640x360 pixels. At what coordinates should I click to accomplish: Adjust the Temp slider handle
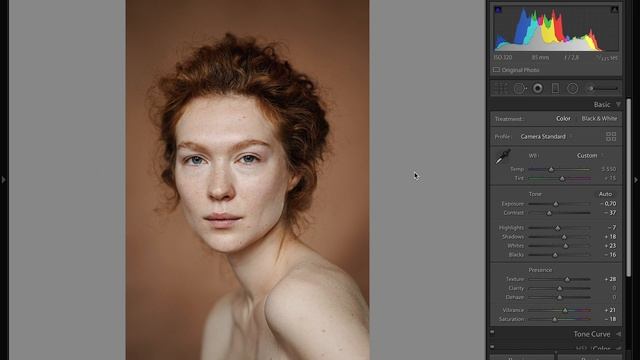tap(551, 169)
